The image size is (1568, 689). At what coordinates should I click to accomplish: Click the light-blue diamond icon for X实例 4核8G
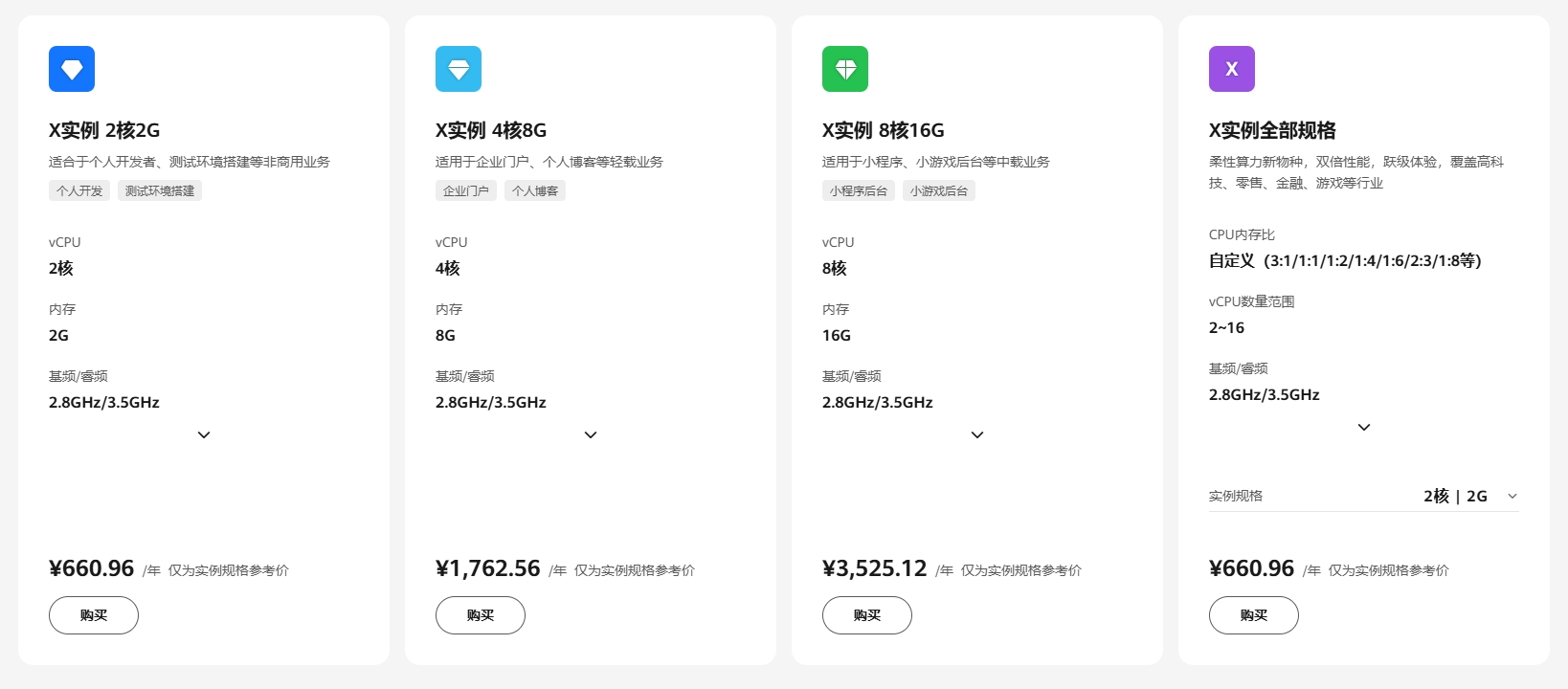coord(459,69)
